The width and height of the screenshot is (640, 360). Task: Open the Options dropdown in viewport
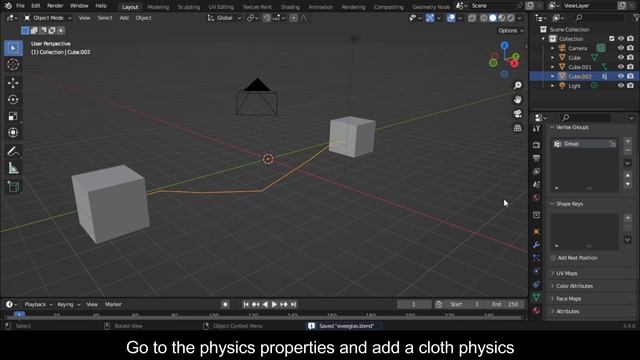[511, 31]
